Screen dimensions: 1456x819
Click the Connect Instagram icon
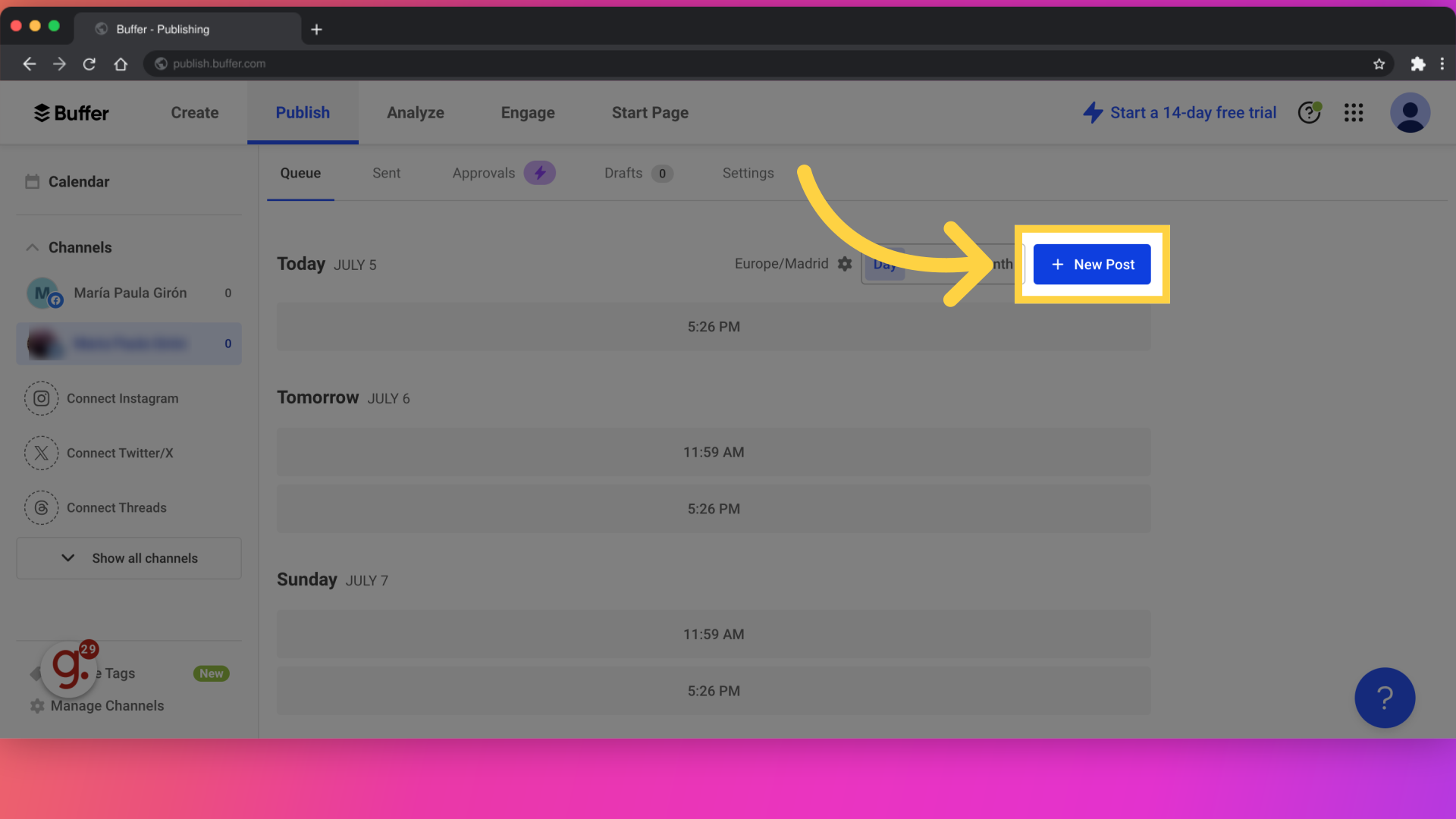41,398
